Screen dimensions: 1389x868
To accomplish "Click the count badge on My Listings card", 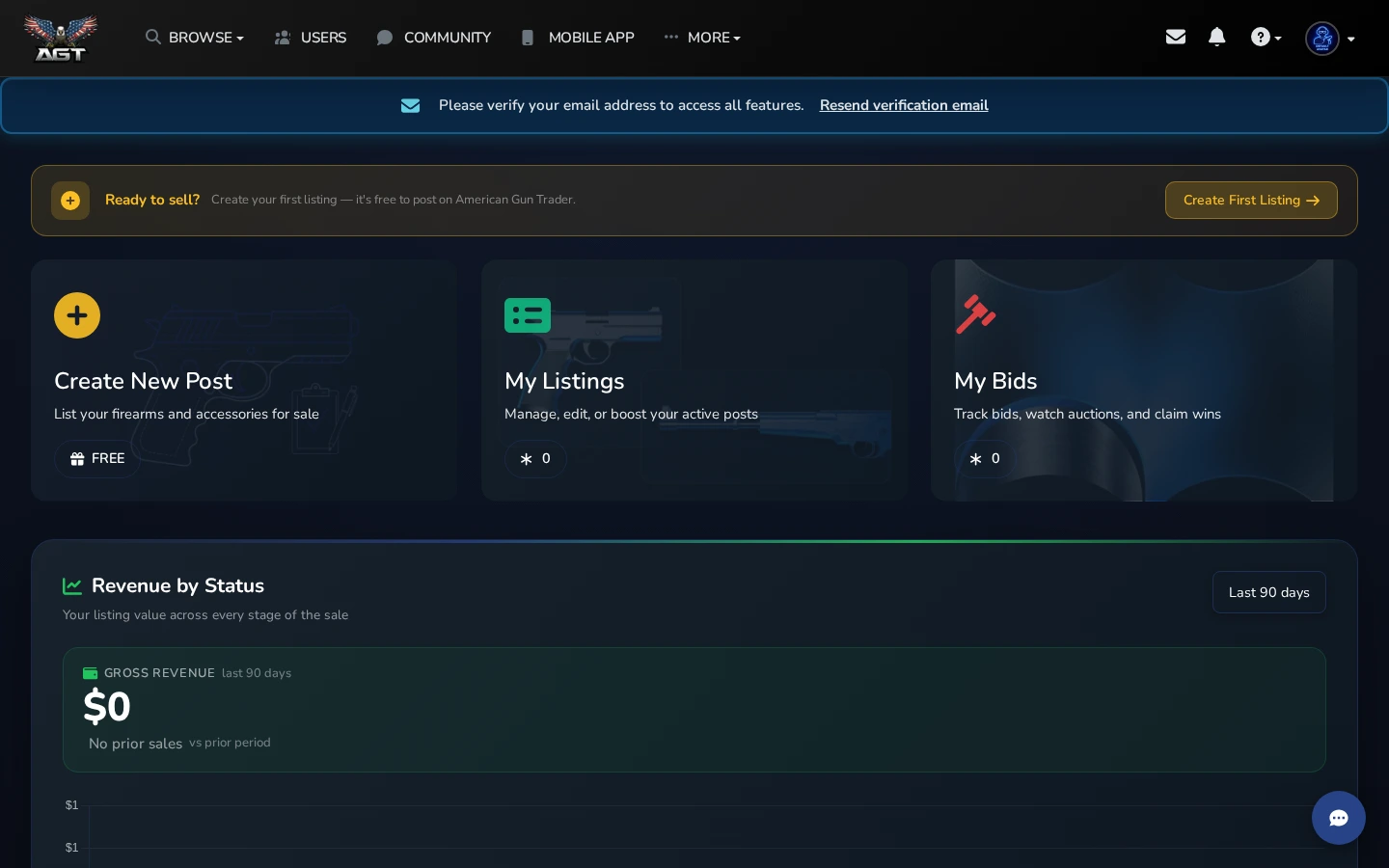I will pos(535,458).
